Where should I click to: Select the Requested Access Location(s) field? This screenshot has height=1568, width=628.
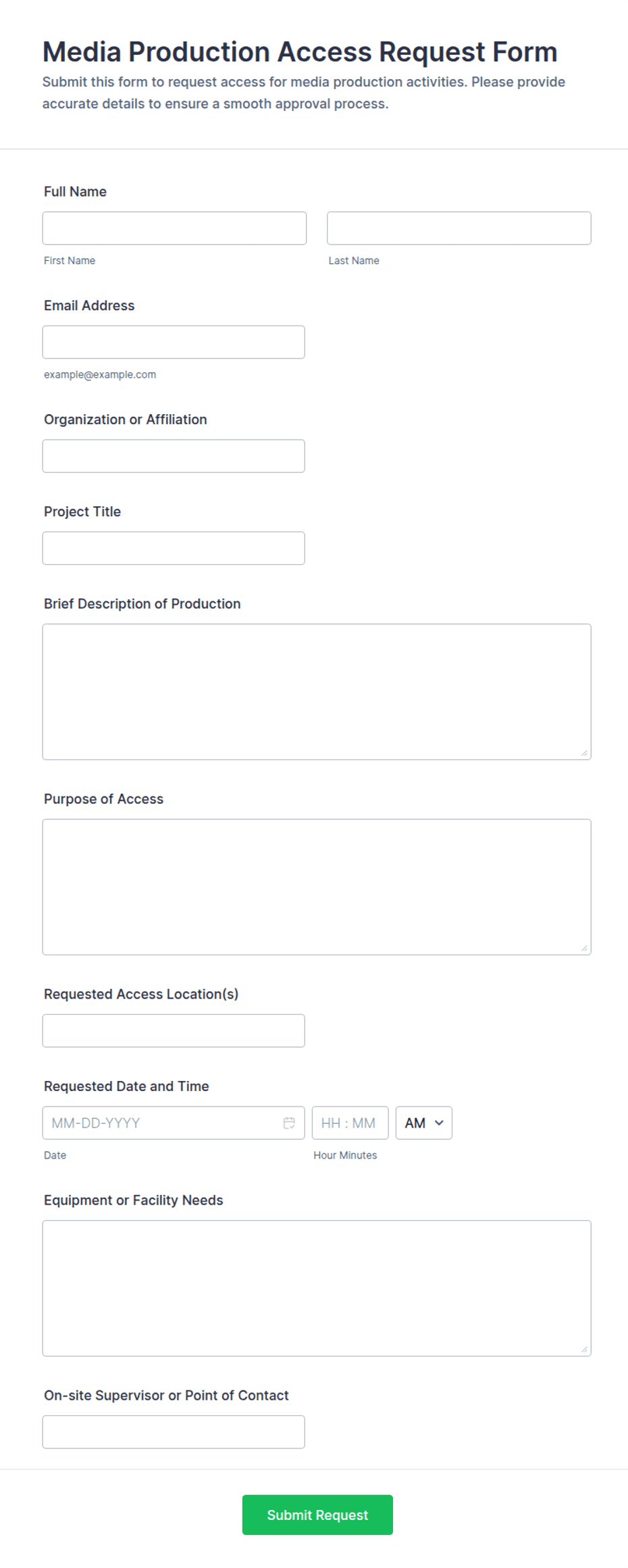pyautogui.click(x=174, y=1031)
